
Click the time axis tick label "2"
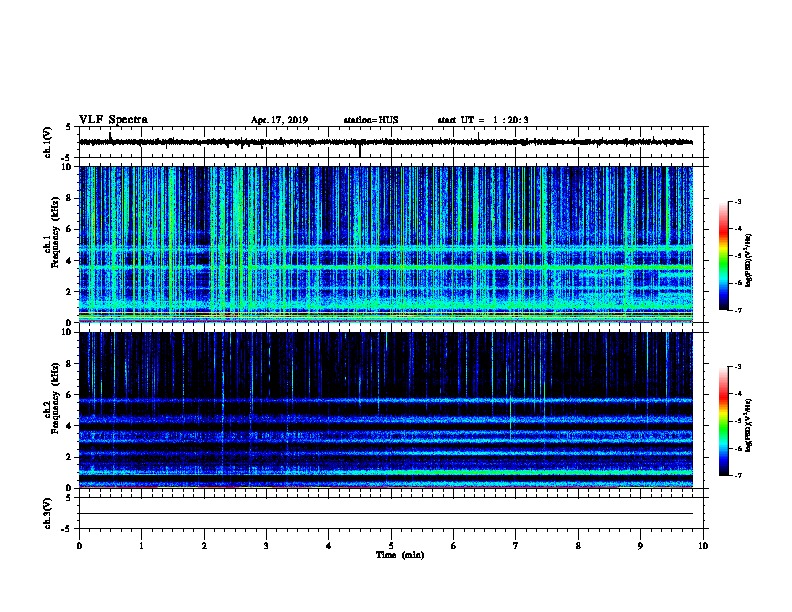point(204,546)
